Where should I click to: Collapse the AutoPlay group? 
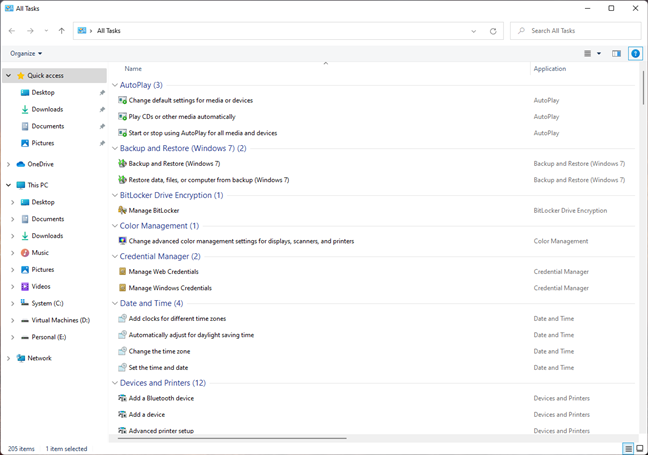[114, 85]
